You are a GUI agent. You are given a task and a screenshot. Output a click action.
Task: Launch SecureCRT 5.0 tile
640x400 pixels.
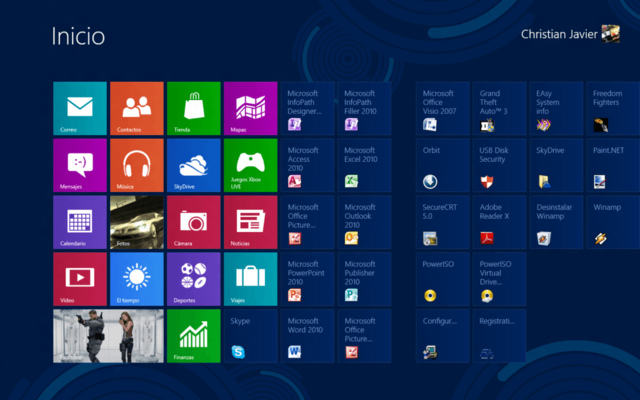click(x=442, y=222)
